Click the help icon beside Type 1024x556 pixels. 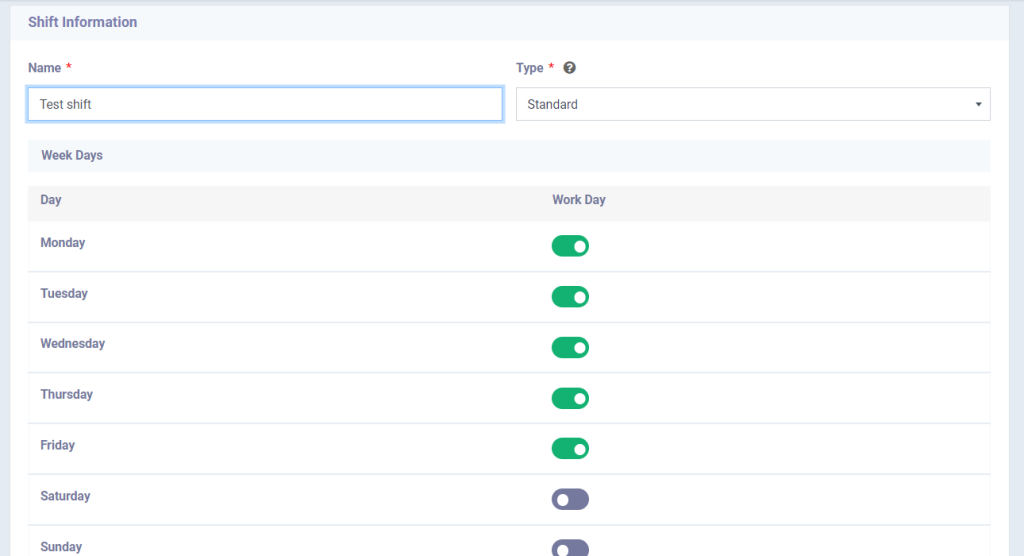tap(570, 68)
